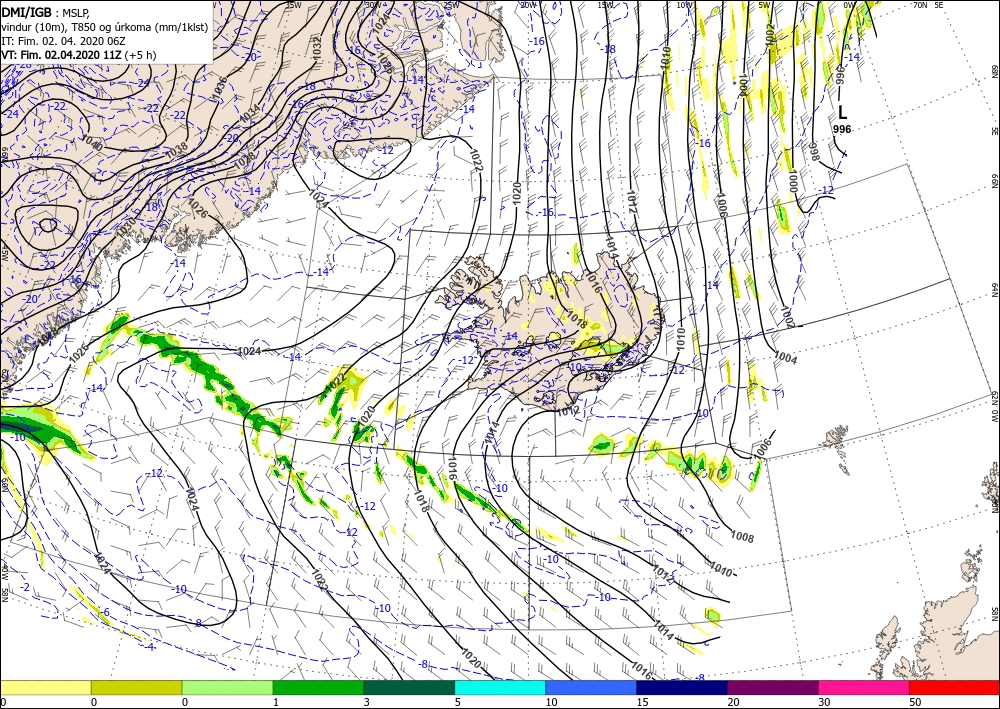The width and height of the screenshot is (1000, 709).
Task: Click the "50" legend tick label
Action: pos(916,702)
